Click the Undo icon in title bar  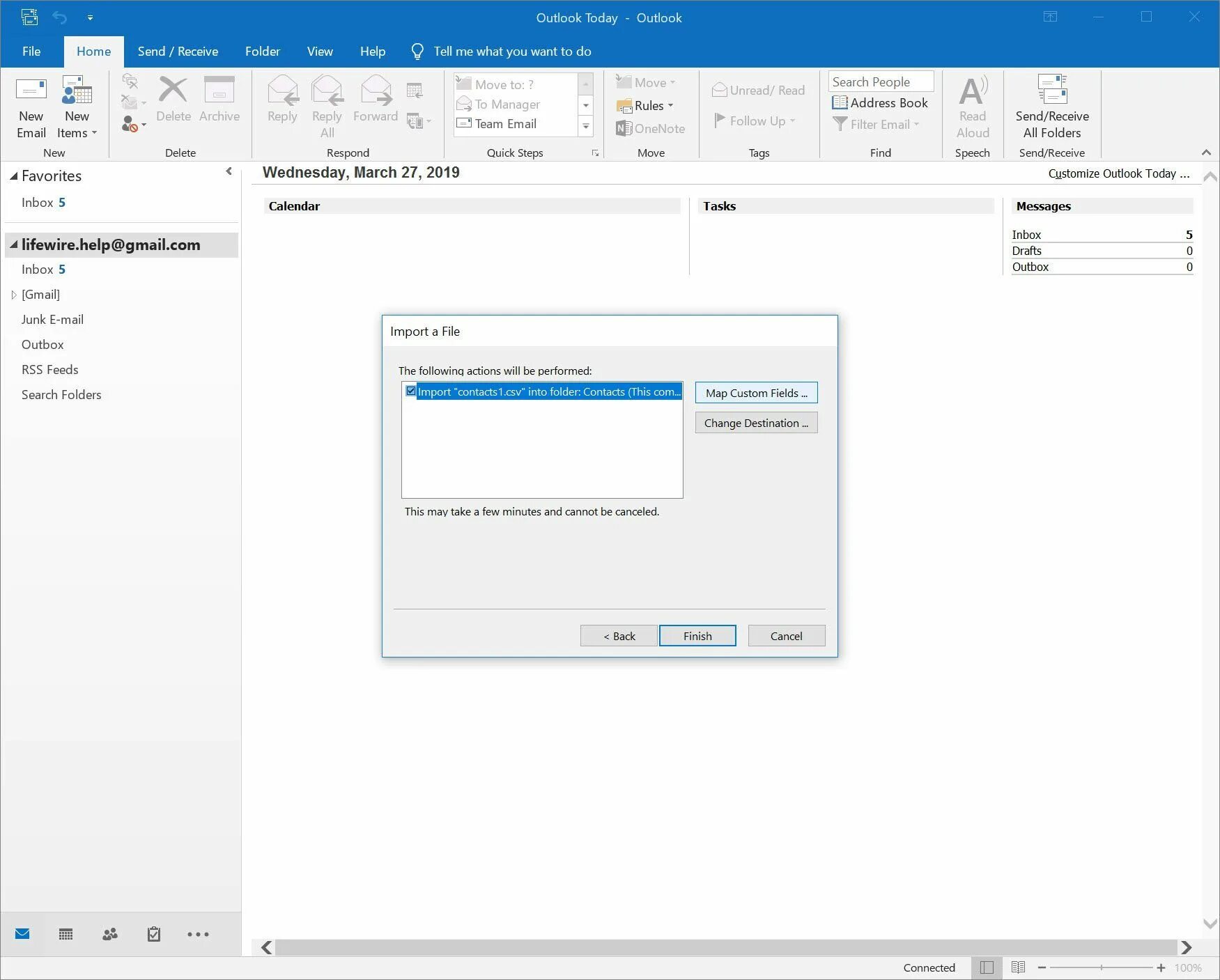[59, 17]
